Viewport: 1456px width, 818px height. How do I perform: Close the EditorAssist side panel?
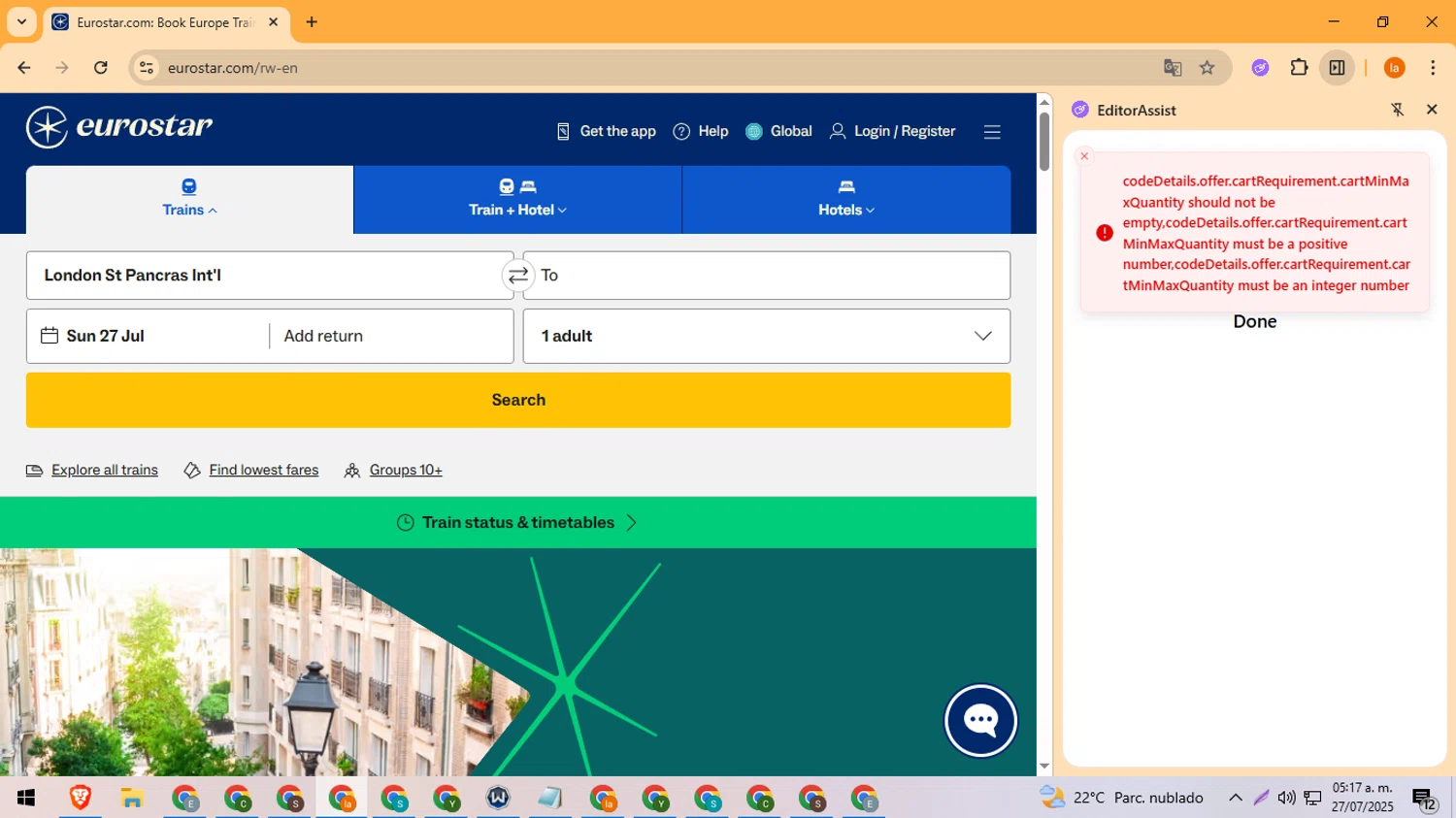point(1432,110)
